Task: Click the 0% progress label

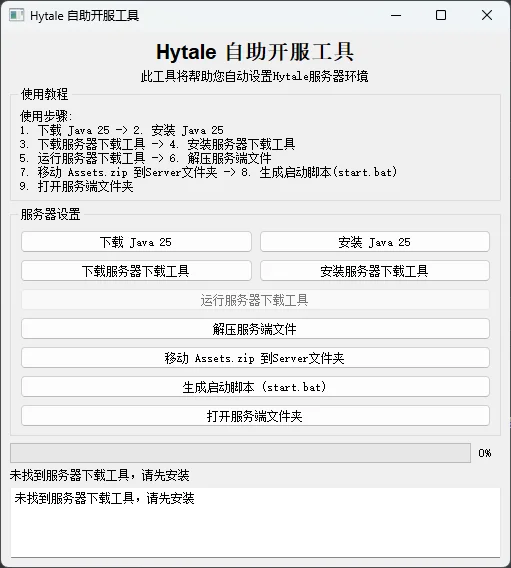Action: coord(485,453)
